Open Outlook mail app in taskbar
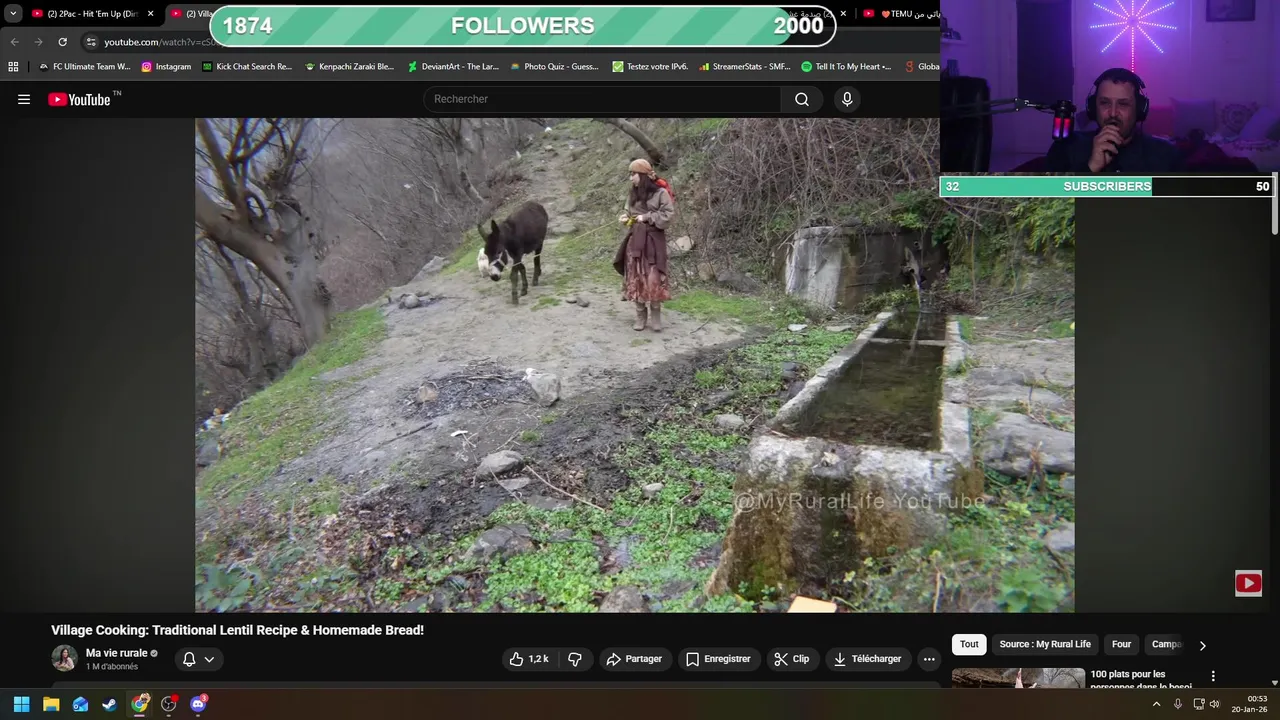The image size is (1280, 720). (80, 704)
